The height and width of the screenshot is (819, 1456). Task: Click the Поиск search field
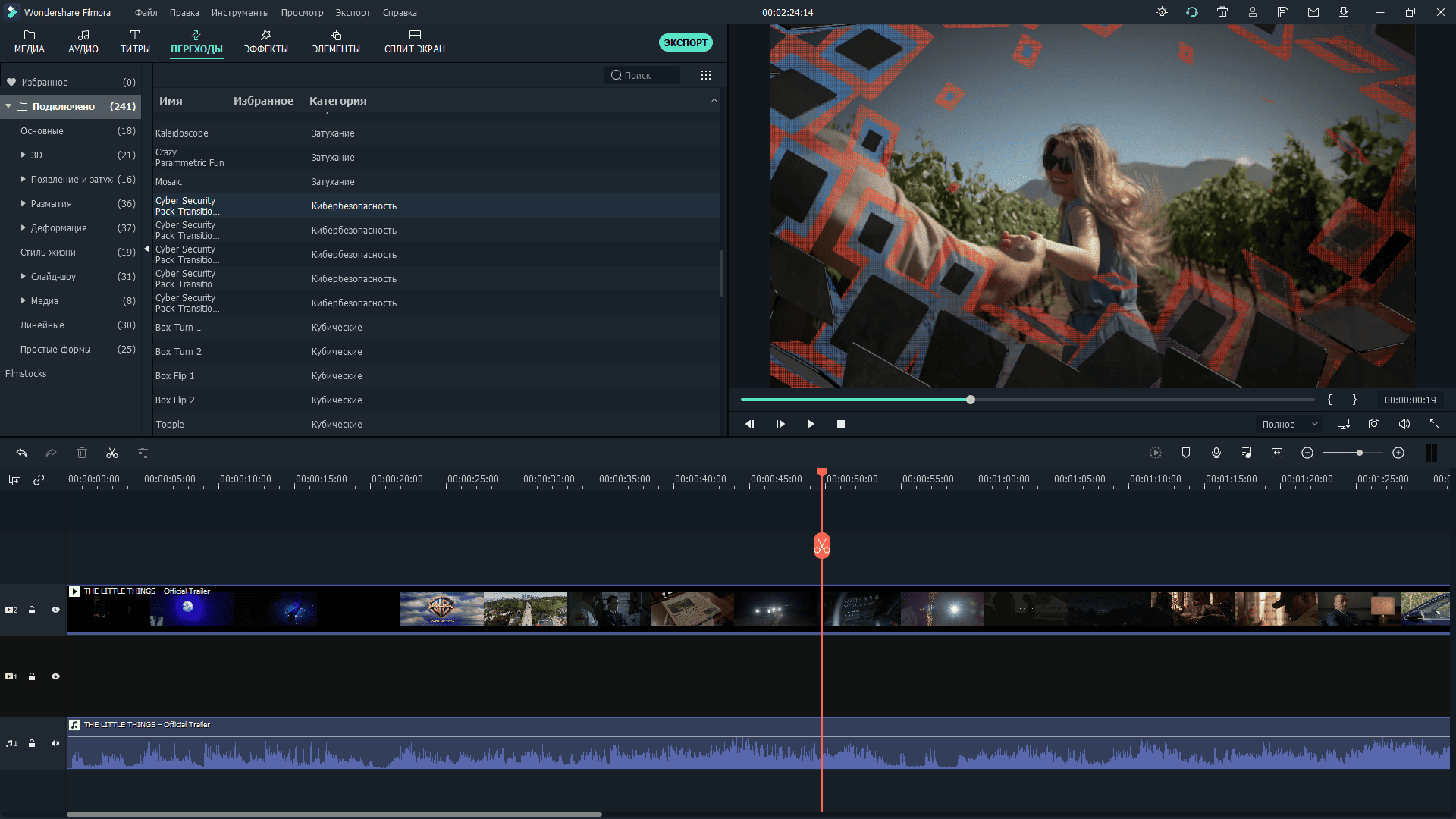643,75
